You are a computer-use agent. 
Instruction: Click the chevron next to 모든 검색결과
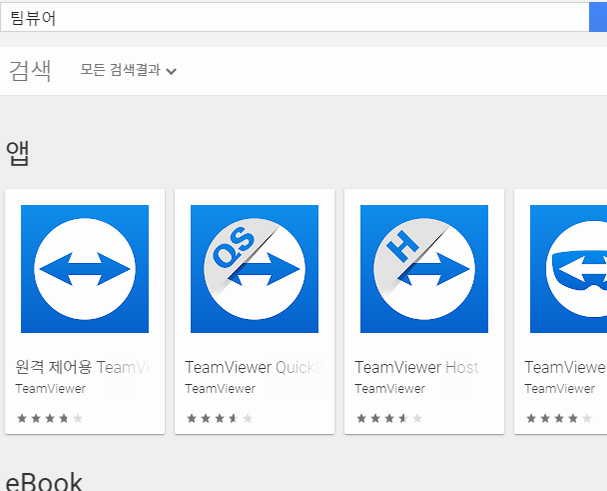171,71
